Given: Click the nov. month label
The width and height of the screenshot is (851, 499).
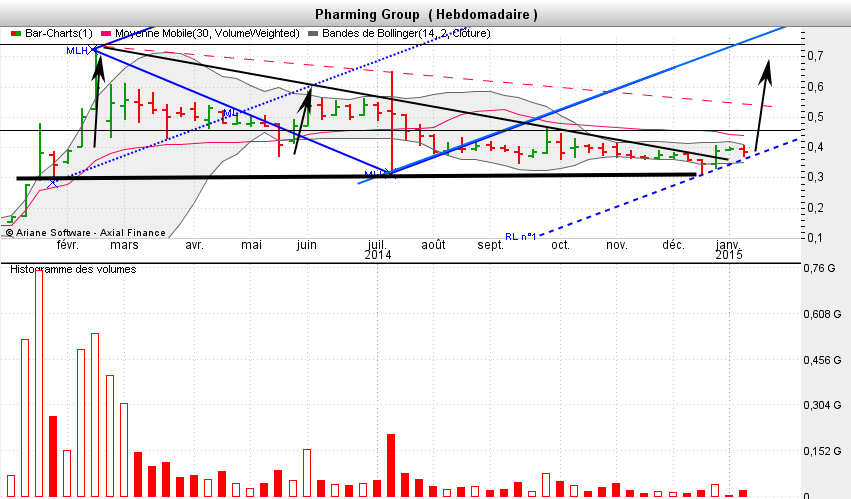Looking at the screenshot, I should pos(617,245).
